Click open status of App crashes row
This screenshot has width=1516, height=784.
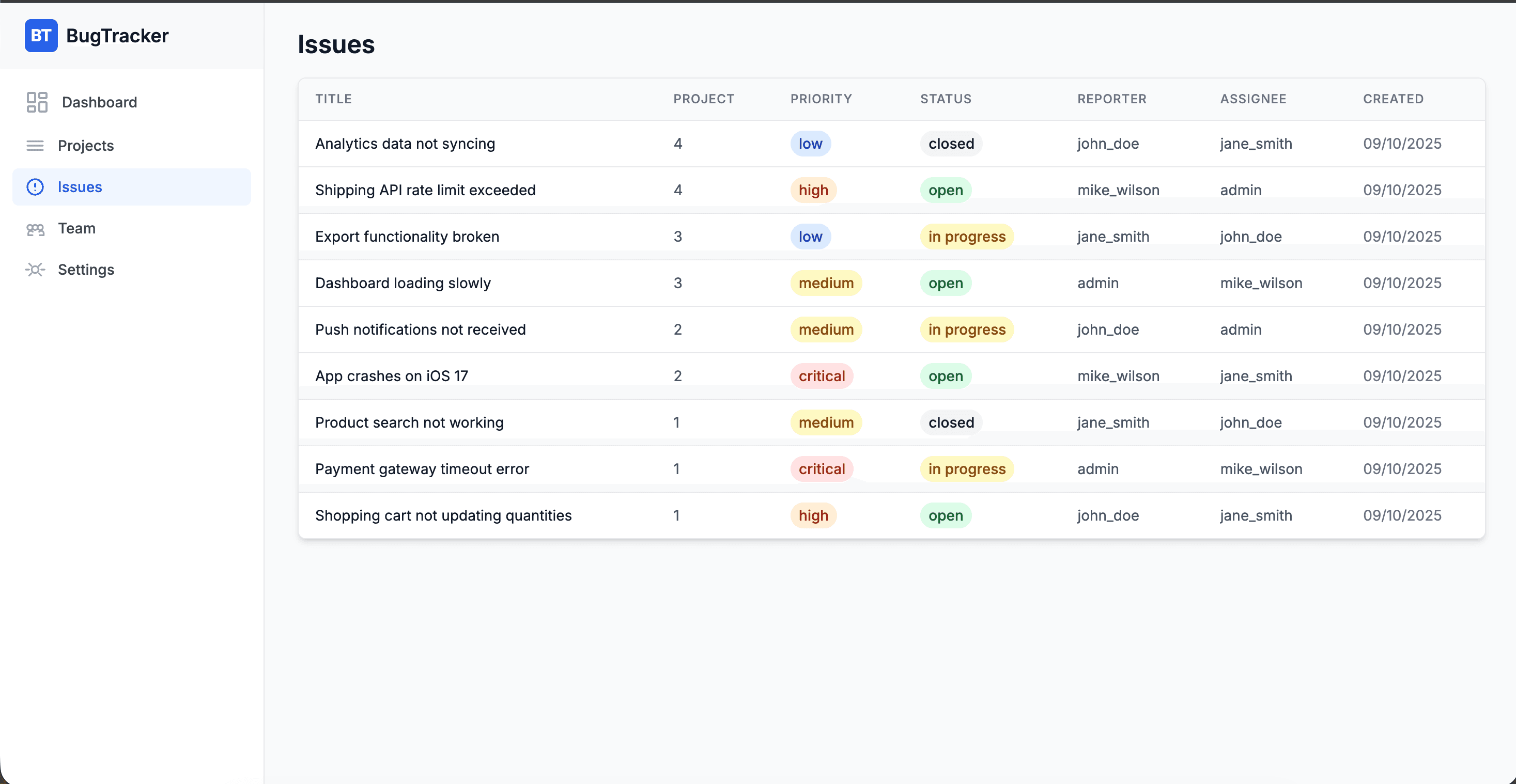coord(946,376)
